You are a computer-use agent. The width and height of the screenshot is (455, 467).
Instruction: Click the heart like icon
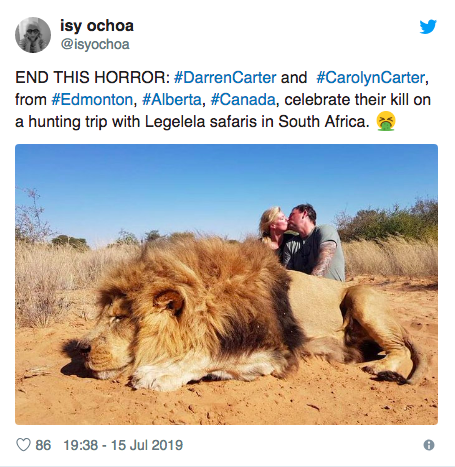pyautogui.click(x=23, y=445)
